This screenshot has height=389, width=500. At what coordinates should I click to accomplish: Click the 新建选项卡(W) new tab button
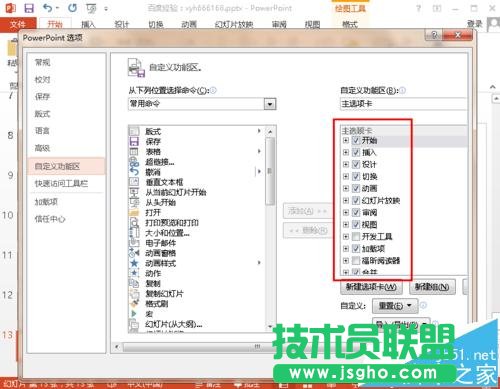coord(371,287)
